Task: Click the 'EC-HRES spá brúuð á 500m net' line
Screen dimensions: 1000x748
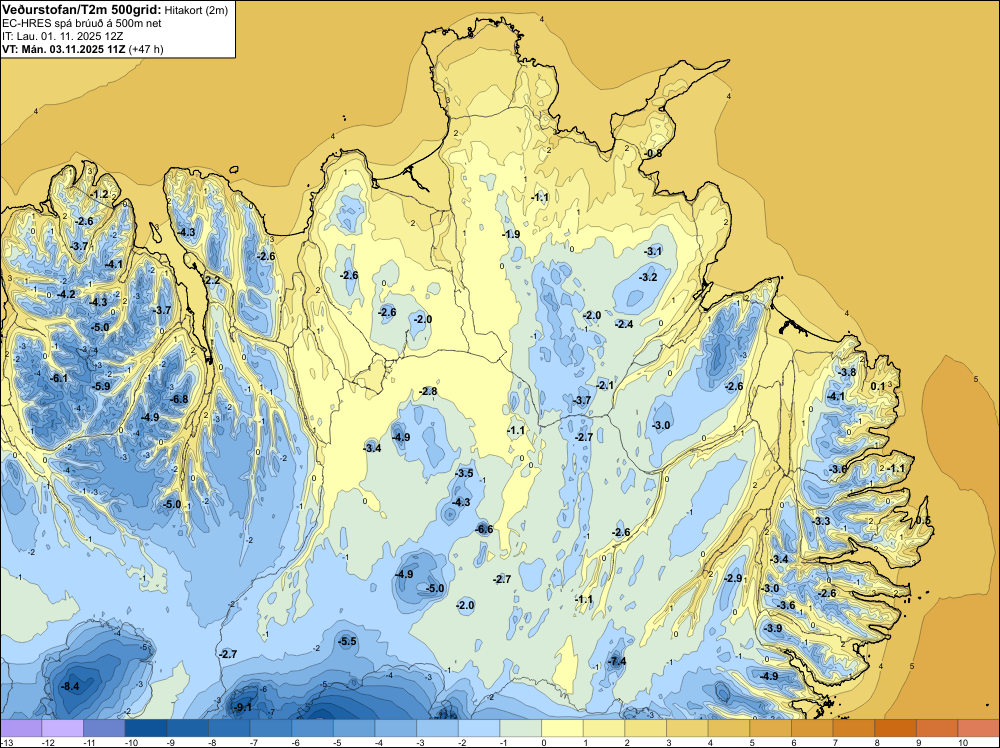Action: point(82,23)
